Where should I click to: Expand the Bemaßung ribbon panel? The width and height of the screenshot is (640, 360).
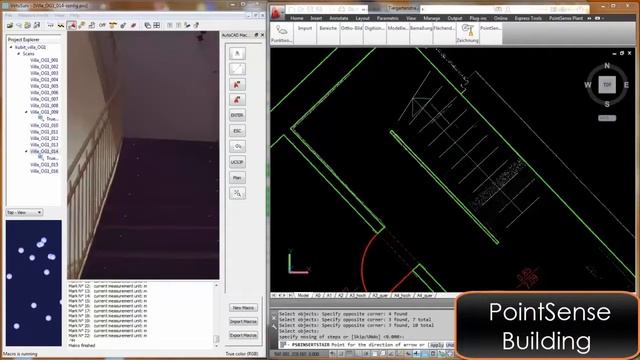[x=421, y=33]
